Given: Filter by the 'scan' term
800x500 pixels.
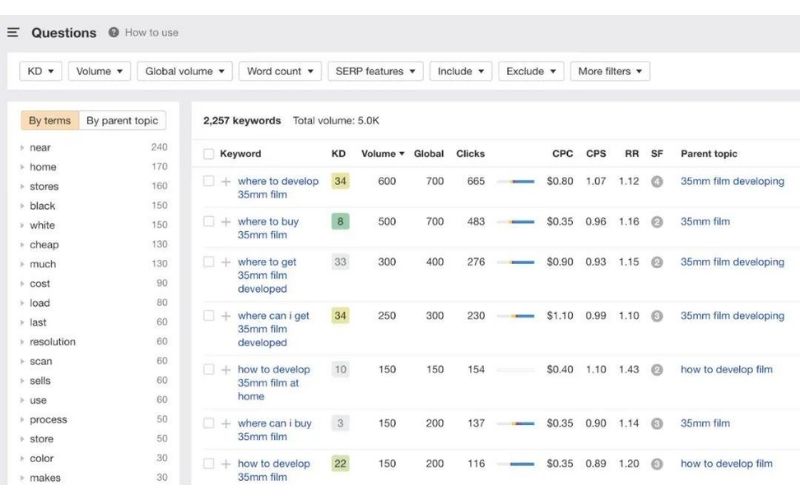Looking at the screenshot, I should pyautogui.click(x=41, y=361).
